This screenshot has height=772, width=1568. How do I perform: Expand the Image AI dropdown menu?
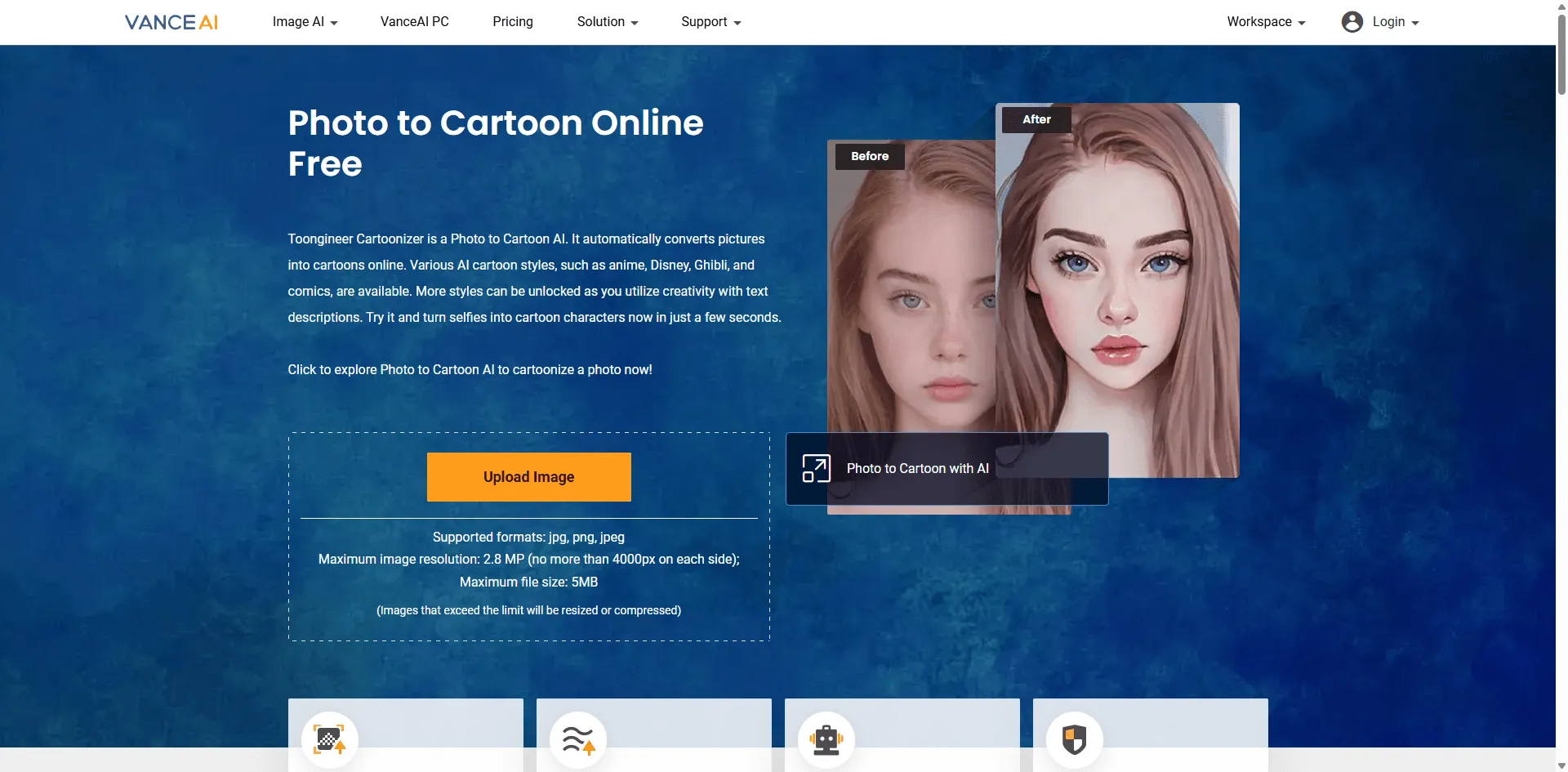click(305, 22)
